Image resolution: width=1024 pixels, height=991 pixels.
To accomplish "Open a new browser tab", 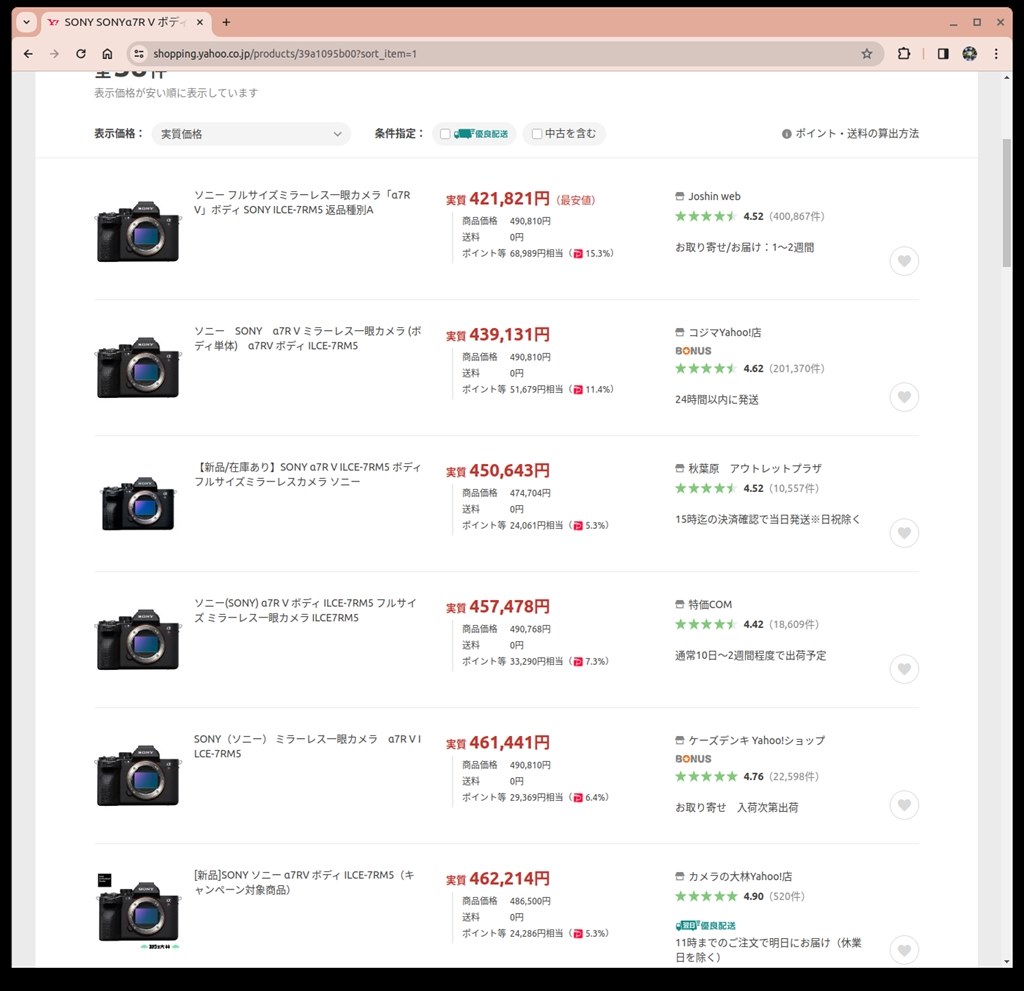I will [x=226, y=22].
